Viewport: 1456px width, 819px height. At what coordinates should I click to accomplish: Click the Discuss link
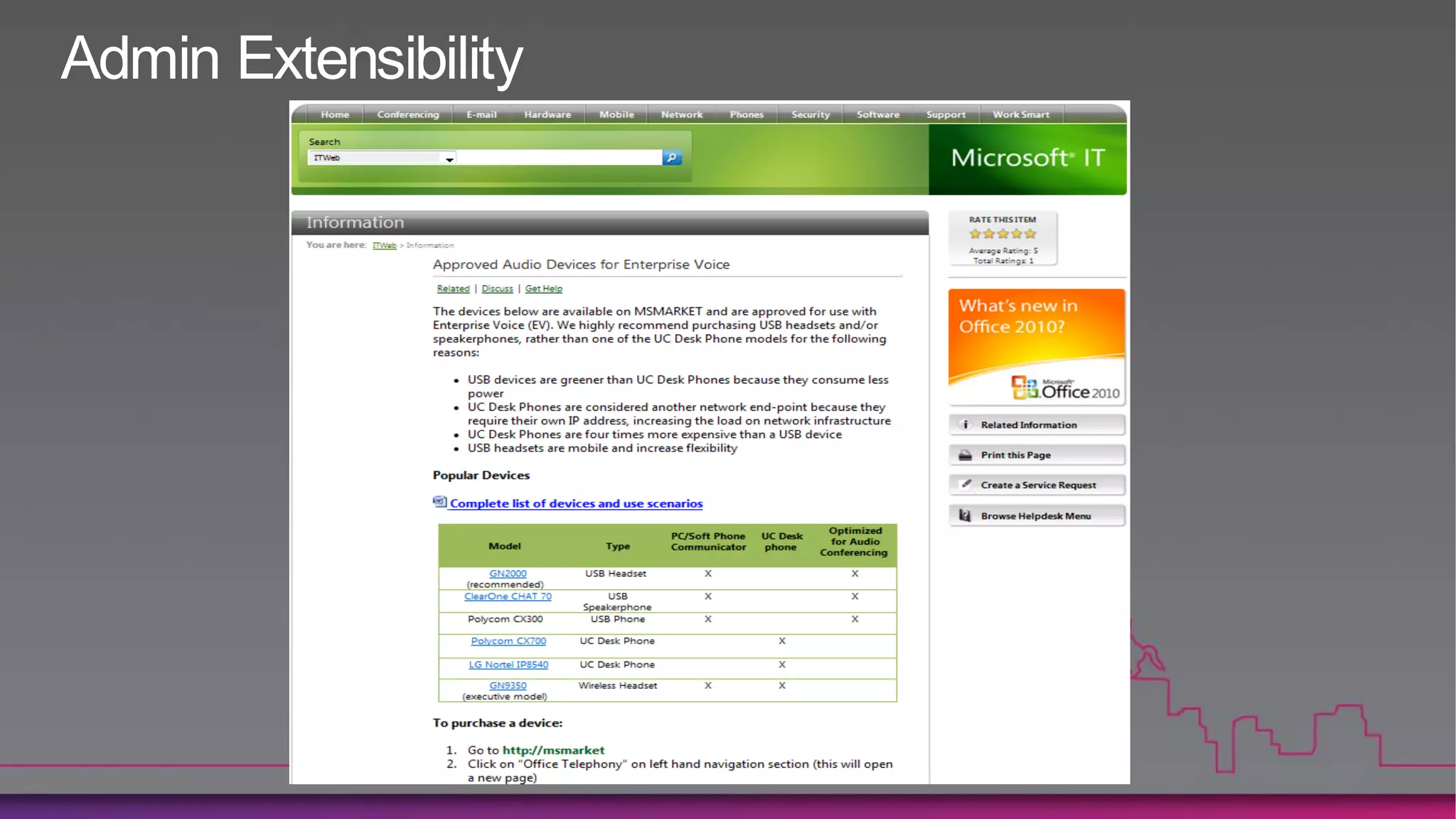coord(498,289)
